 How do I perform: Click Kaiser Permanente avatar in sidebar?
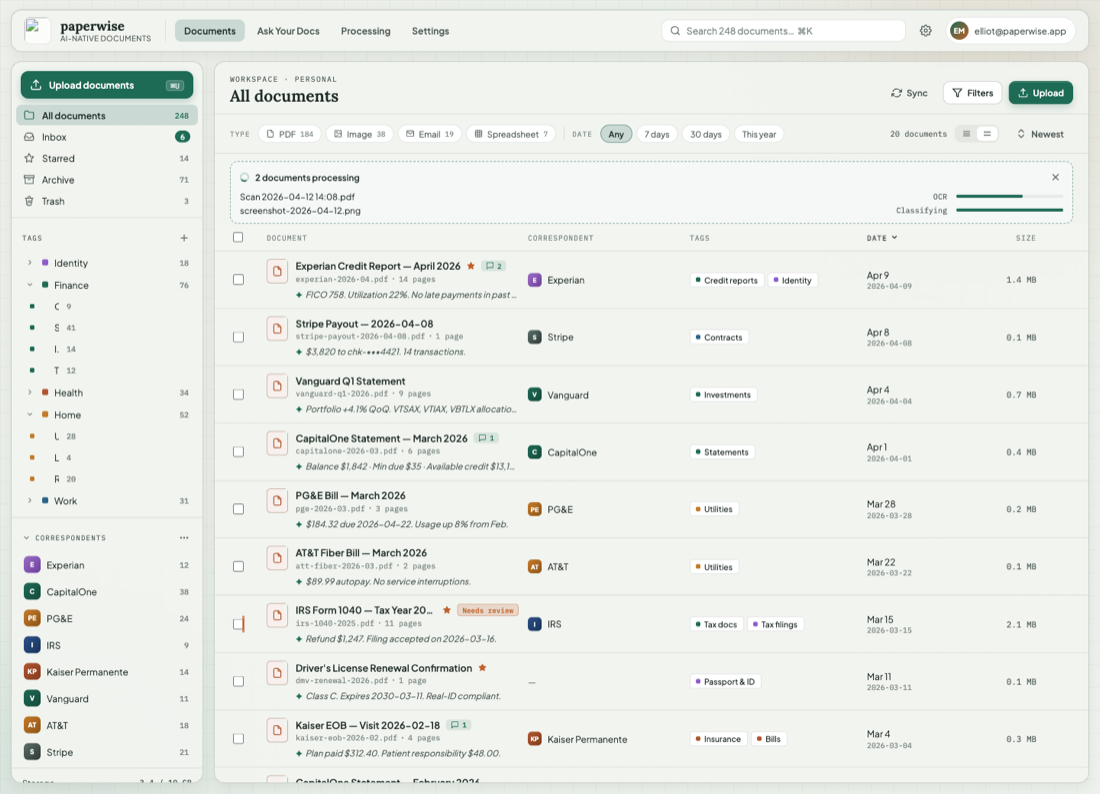[x=32, y=672]
